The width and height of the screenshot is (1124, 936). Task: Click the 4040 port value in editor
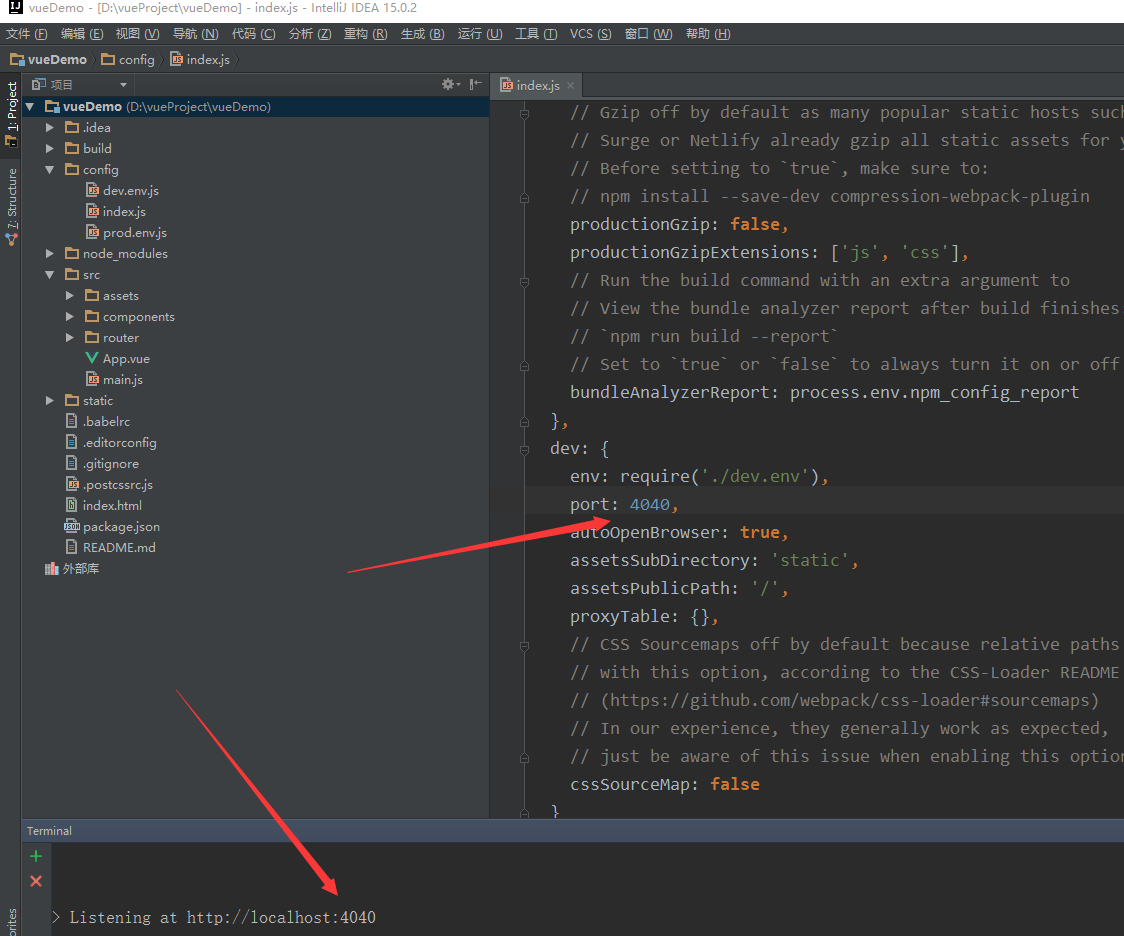(649, 505)
